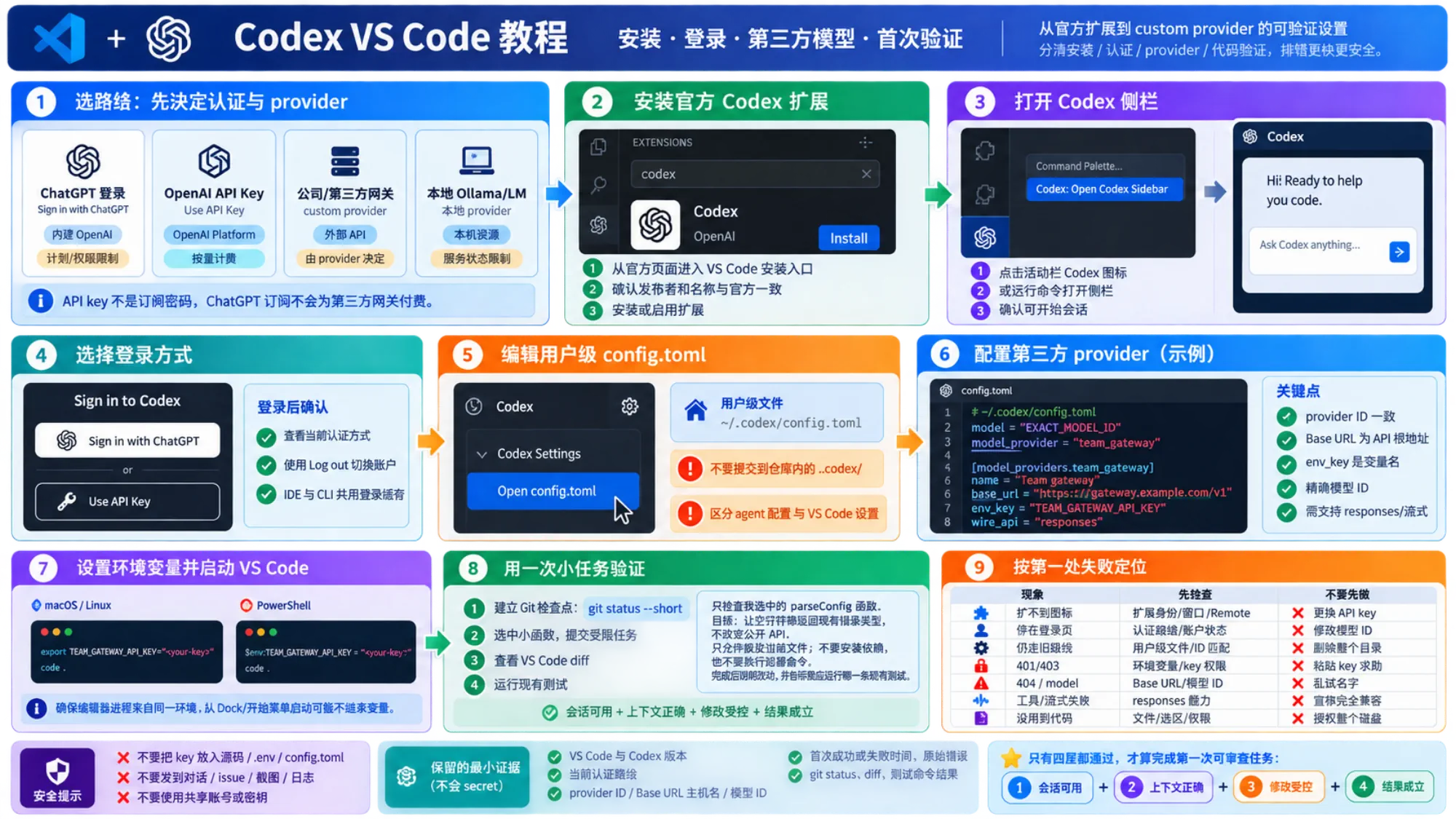Click Sign in with ChatGPT button
Image resolution: width=1456 pixels, height=819 pixels.
coord(127,440)
